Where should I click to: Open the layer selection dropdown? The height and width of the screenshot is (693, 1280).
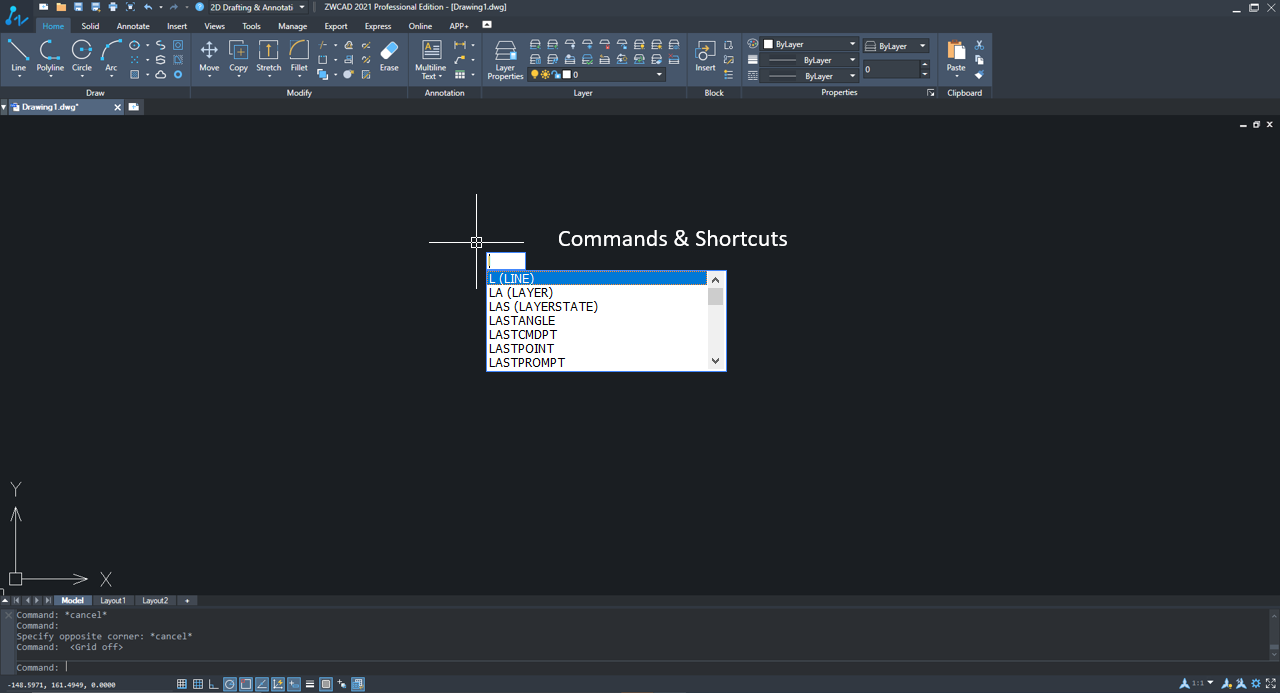click(659, 75)
